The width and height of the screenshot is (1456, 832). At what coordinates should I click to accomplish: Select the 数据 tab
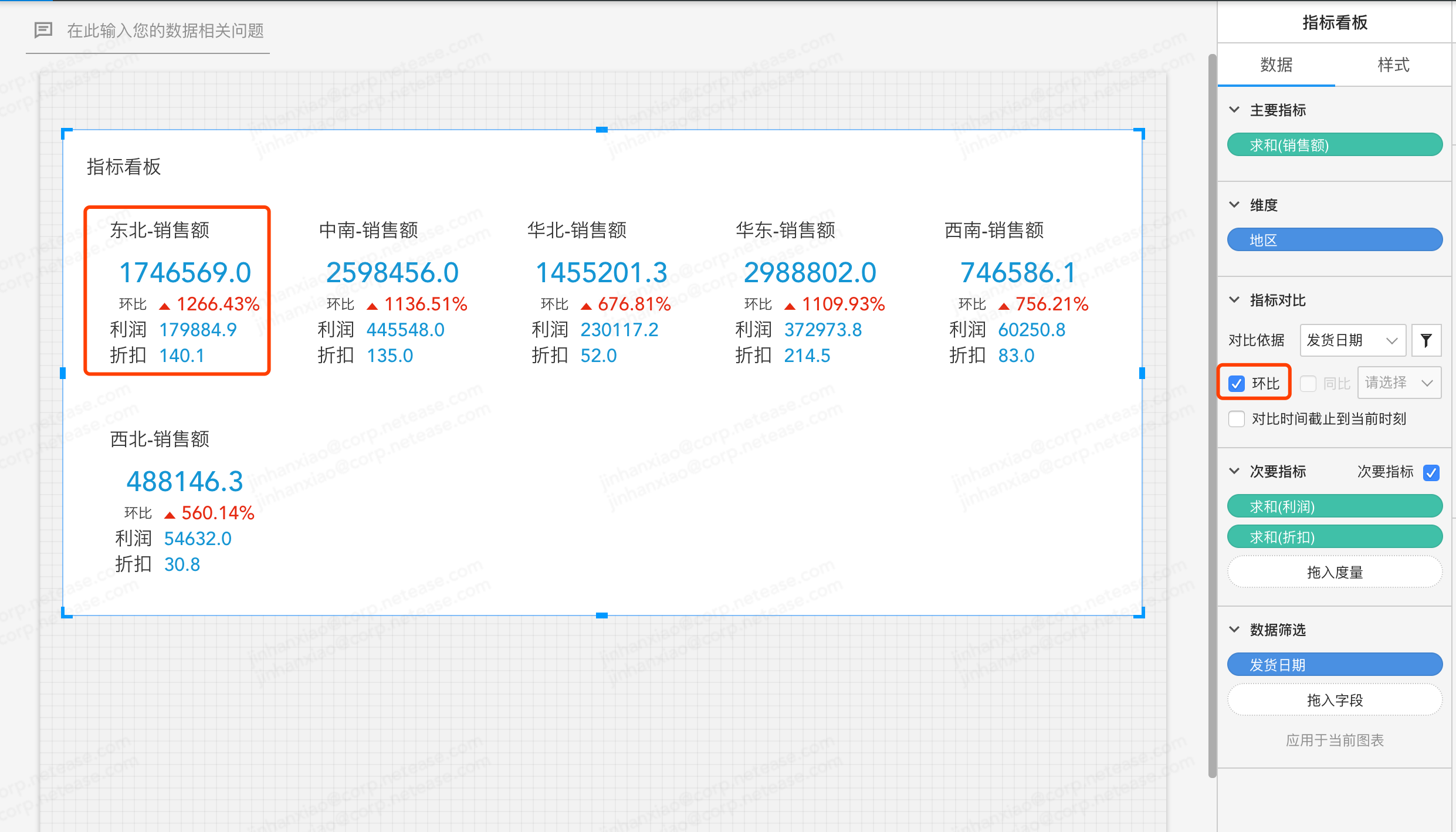coord(1276,65)
